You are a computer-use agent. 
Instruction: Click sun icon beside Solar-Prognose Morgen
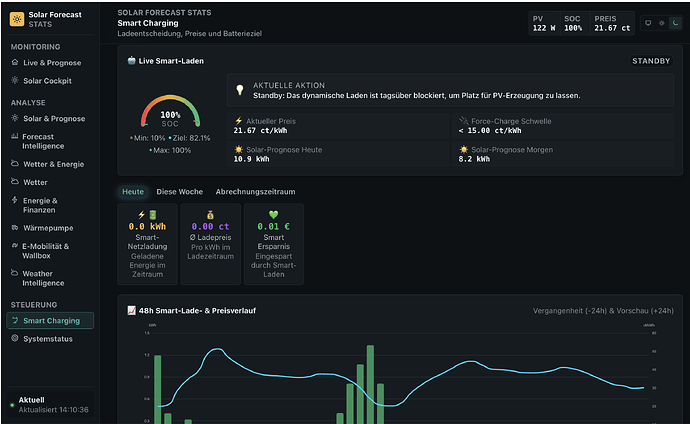coord(463,150)
